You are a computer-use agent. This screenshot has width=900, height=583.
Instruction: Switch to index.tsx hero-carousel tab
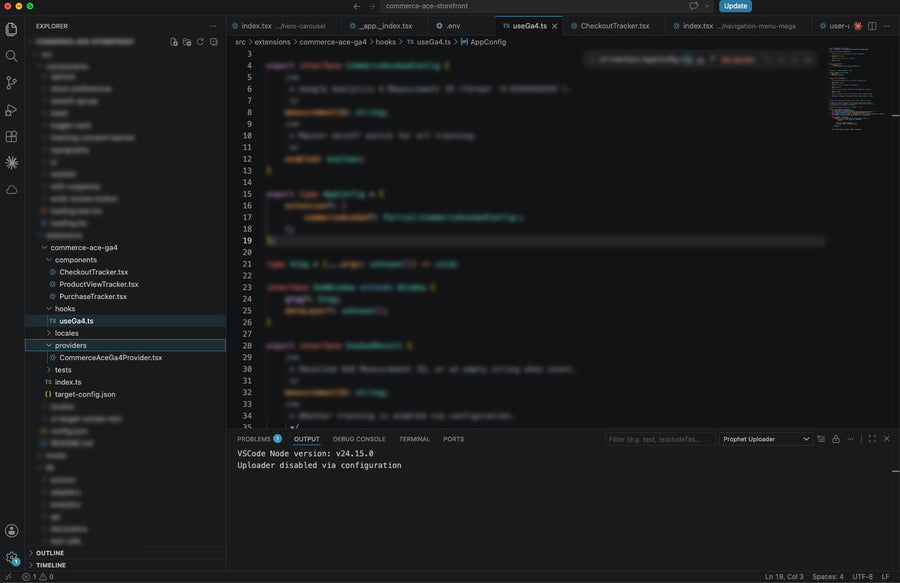[283, 26]
